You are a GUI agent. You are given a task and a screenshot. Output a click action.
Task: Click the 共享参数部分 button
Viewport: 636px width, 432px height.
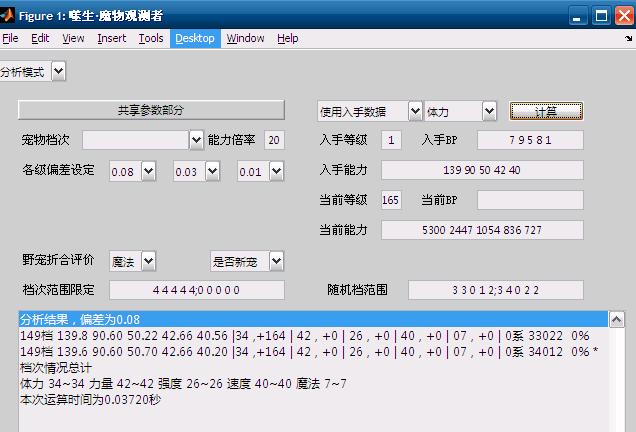coord(150,110)
